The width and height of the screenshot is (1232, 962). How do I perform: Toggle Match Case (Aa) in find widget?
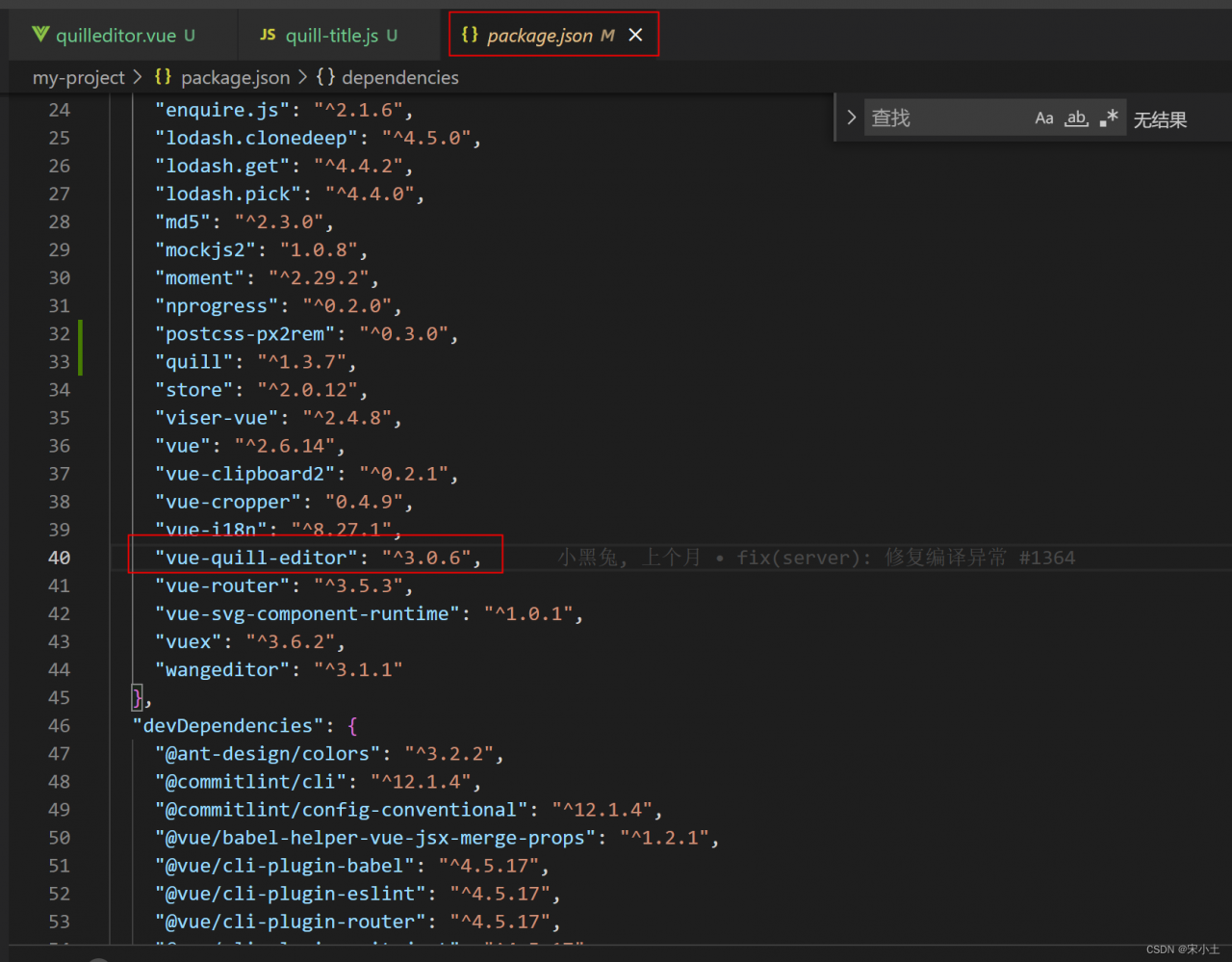tap(1044, 118)
